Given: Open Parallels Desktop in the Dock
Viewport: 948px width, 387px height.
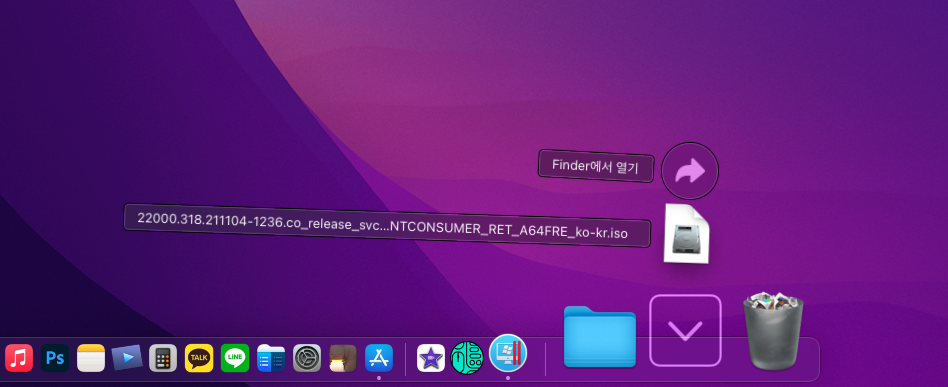Looking at the screenshot, I should [508, 353].
